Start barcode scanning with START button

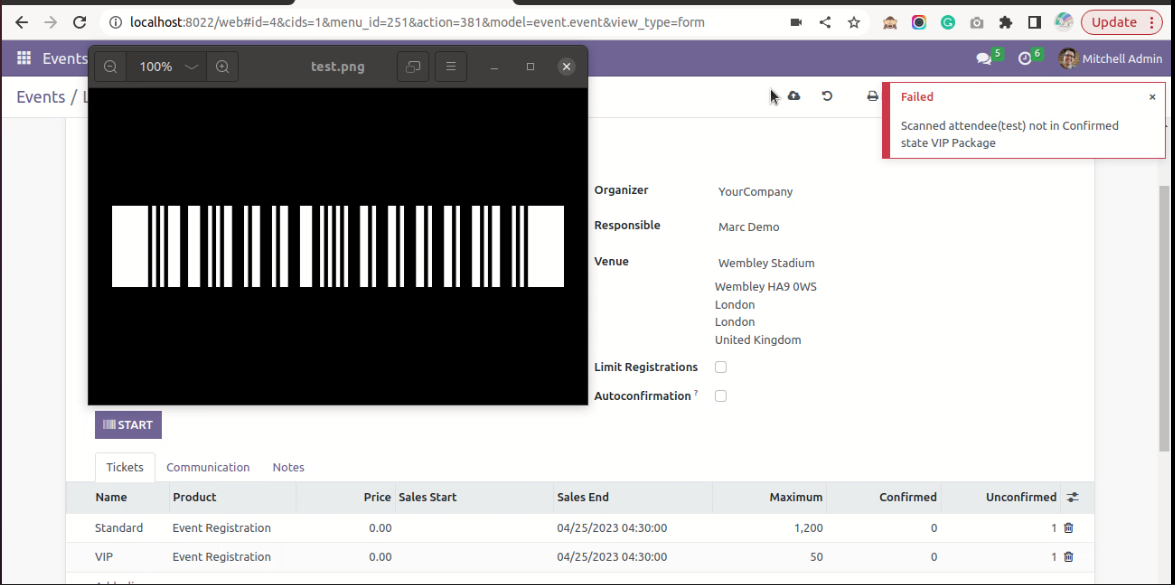pos(128,425)
